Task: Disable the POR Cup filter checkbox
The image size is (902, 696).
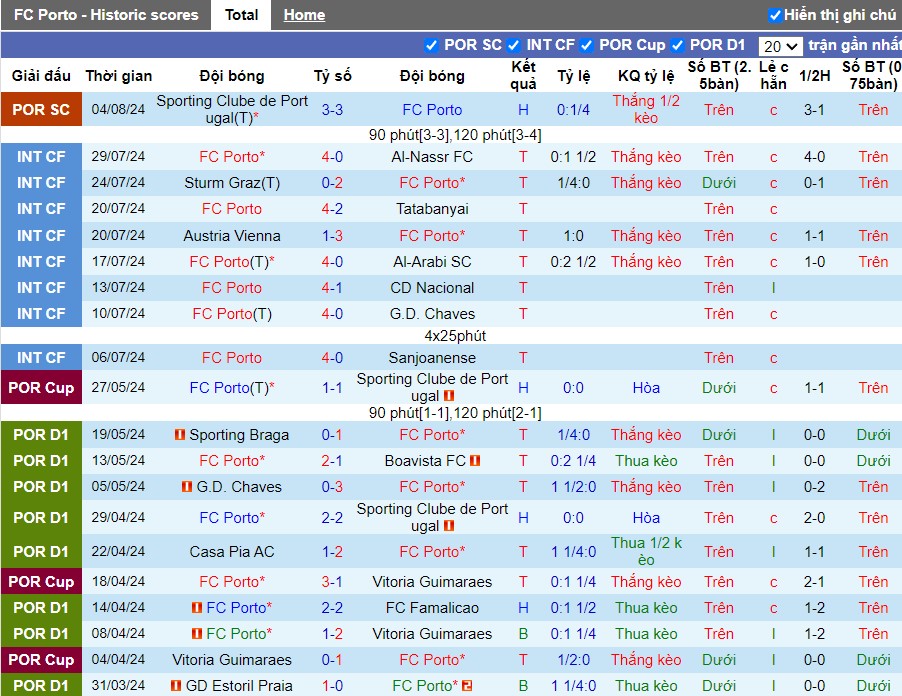Action: (586, 45)
